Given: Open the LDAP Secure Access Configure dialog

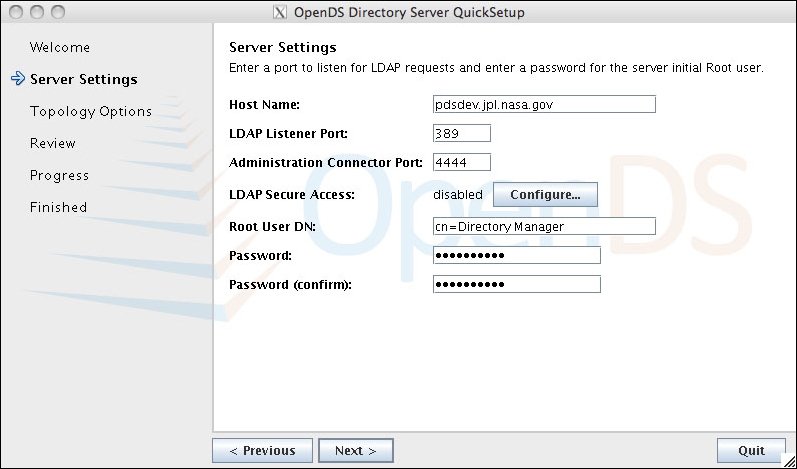Looking at the screenshot, I should point(545,195).
